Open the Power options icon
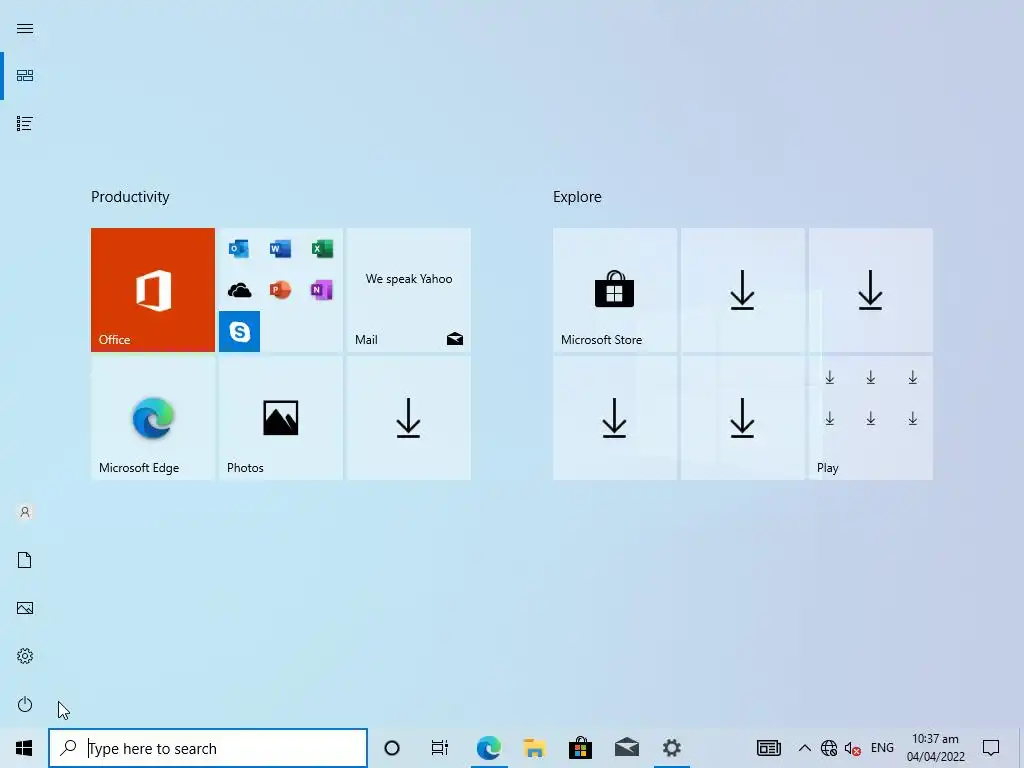 [25, 704]
